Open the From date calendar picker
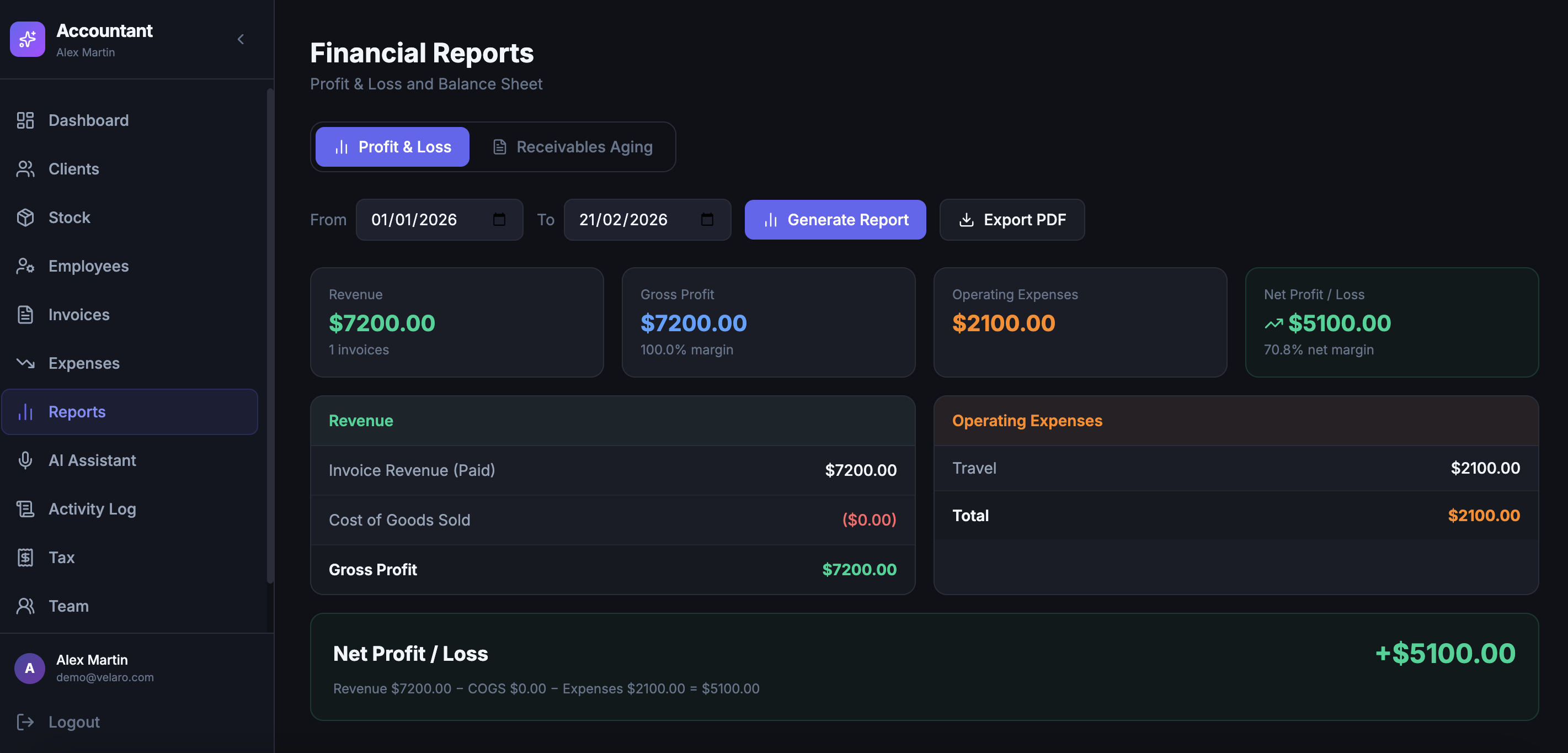The image size is (1568, 753). [499, 219]
